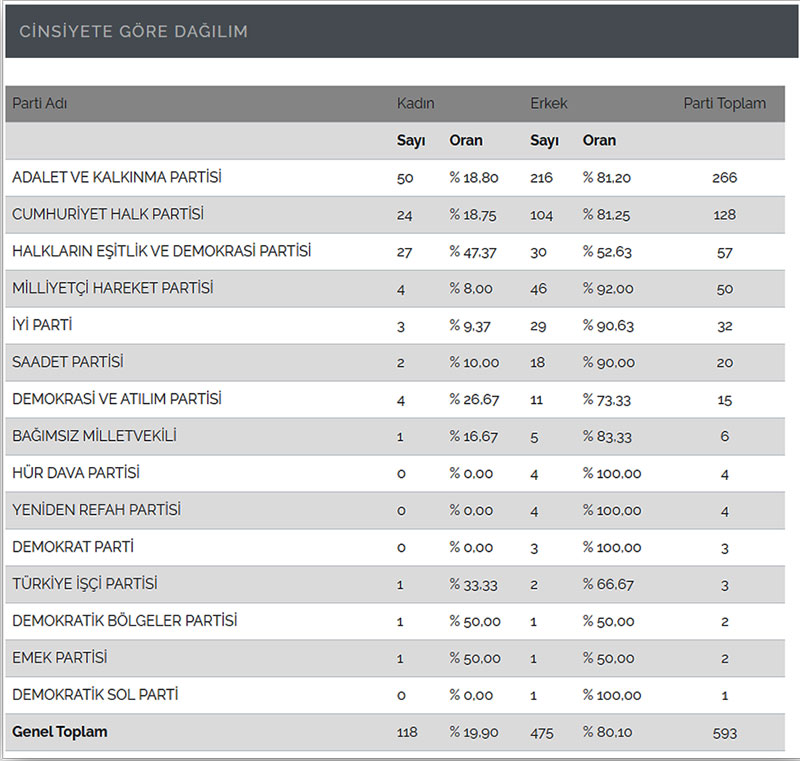Select 'İYİ PARTİ' row name

(42, 325)
